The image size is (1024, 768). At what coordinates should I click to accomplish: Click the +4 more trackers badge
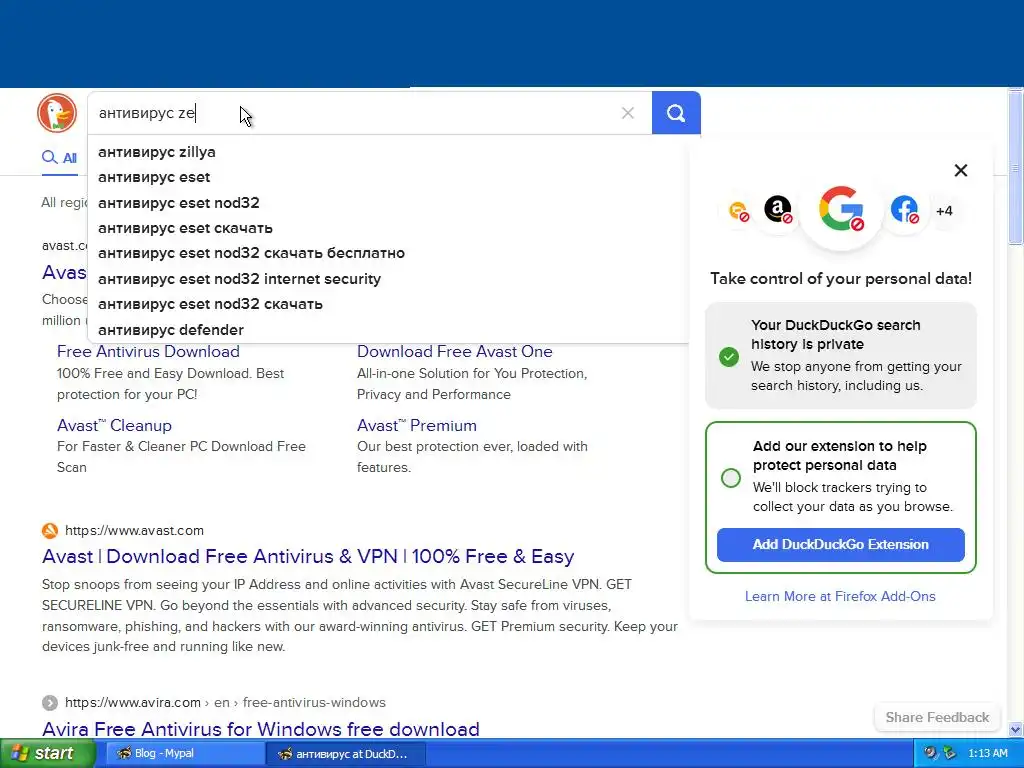(944, 211)
